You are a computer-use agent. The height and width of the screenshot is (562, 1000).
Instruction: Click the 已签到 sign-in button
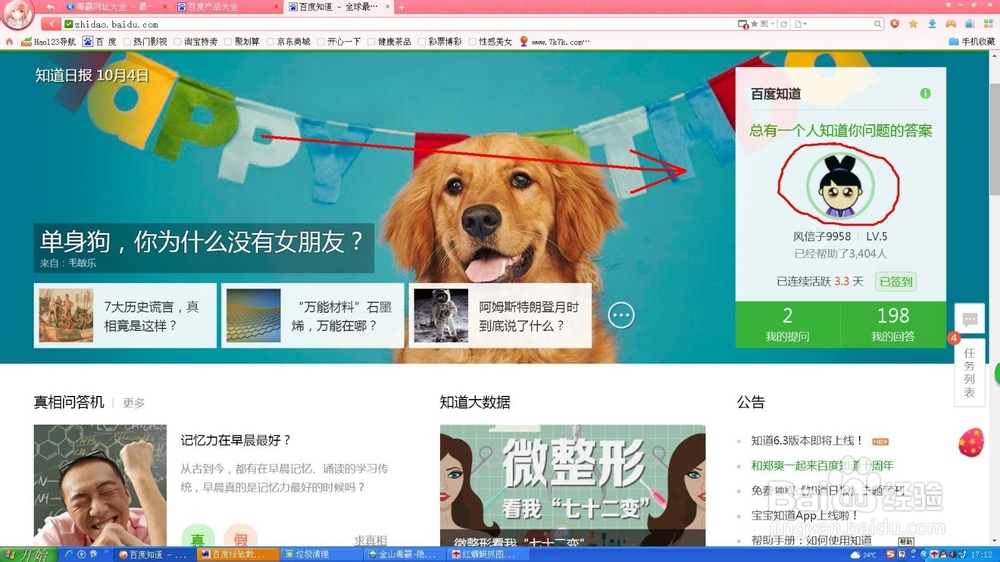[895, 281]
